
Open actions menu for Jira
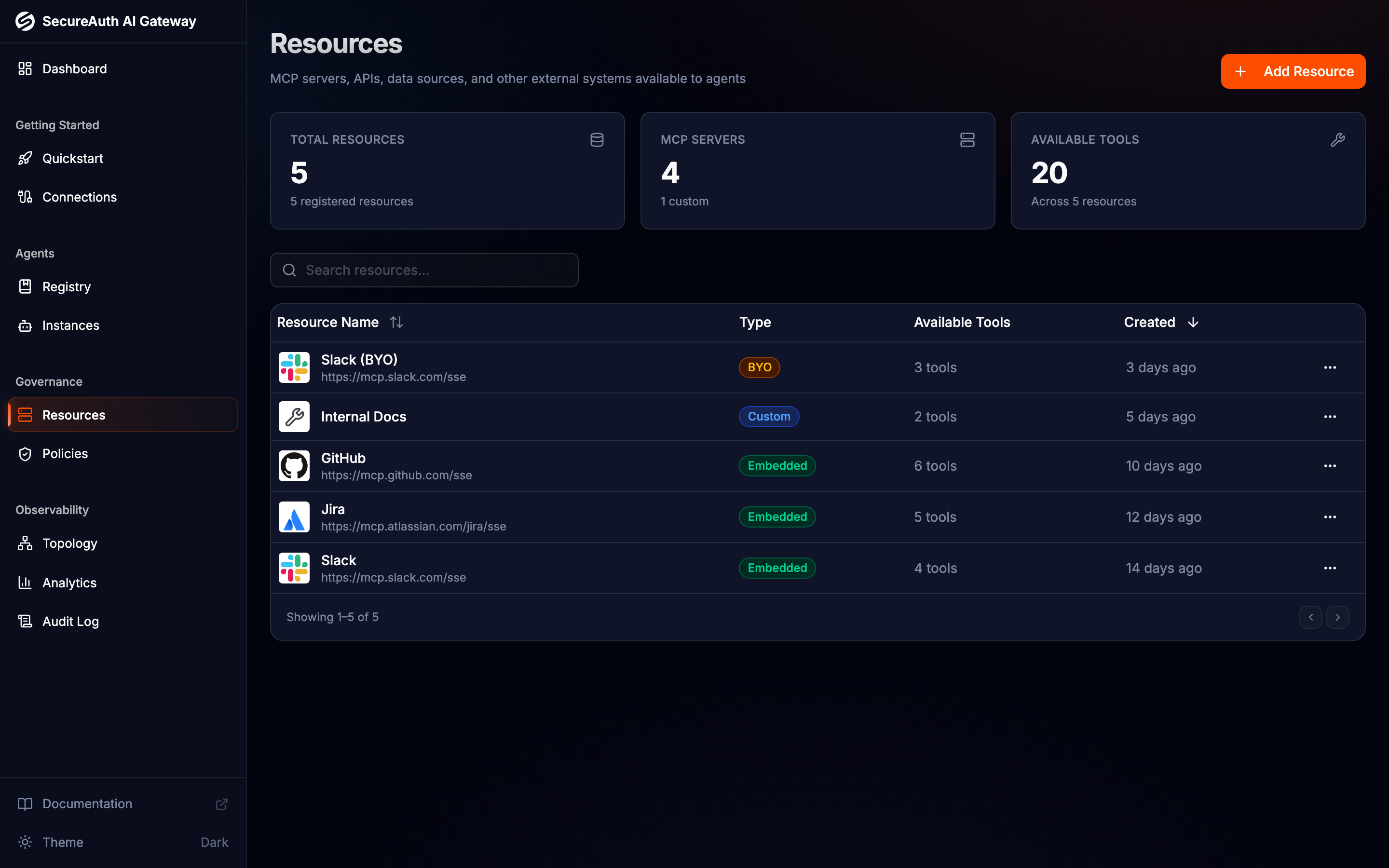coord(1330,516)
